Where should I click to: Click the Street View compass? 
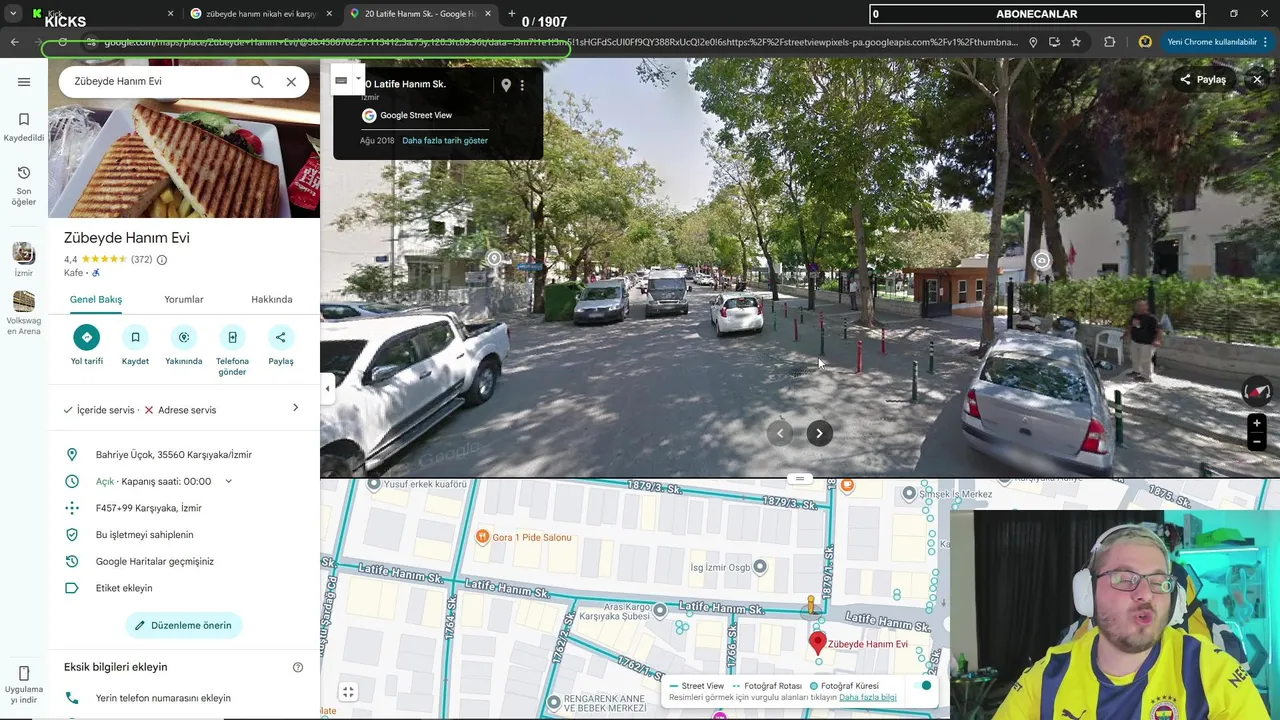click(1257, 391)
